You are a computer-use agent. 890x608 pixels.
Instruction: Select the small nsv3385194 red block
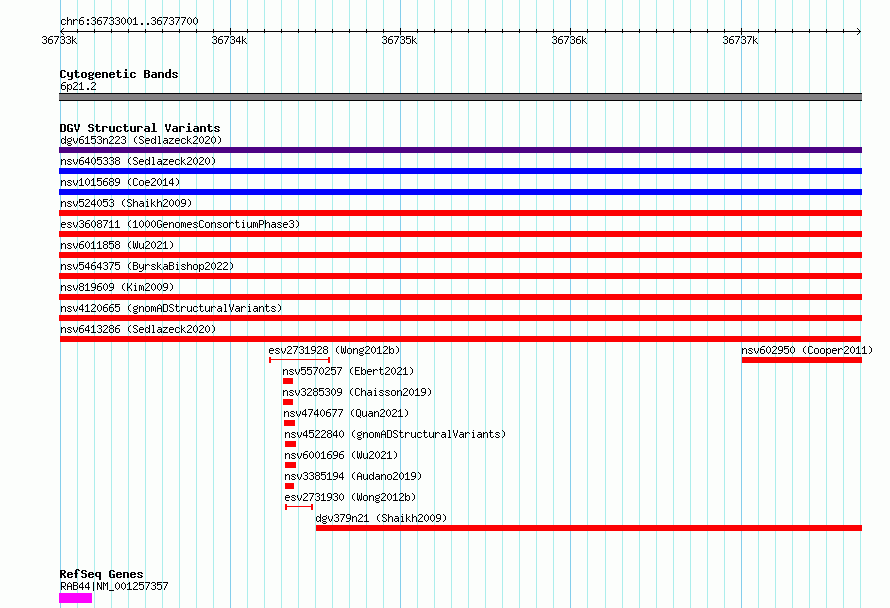(289, 486)
